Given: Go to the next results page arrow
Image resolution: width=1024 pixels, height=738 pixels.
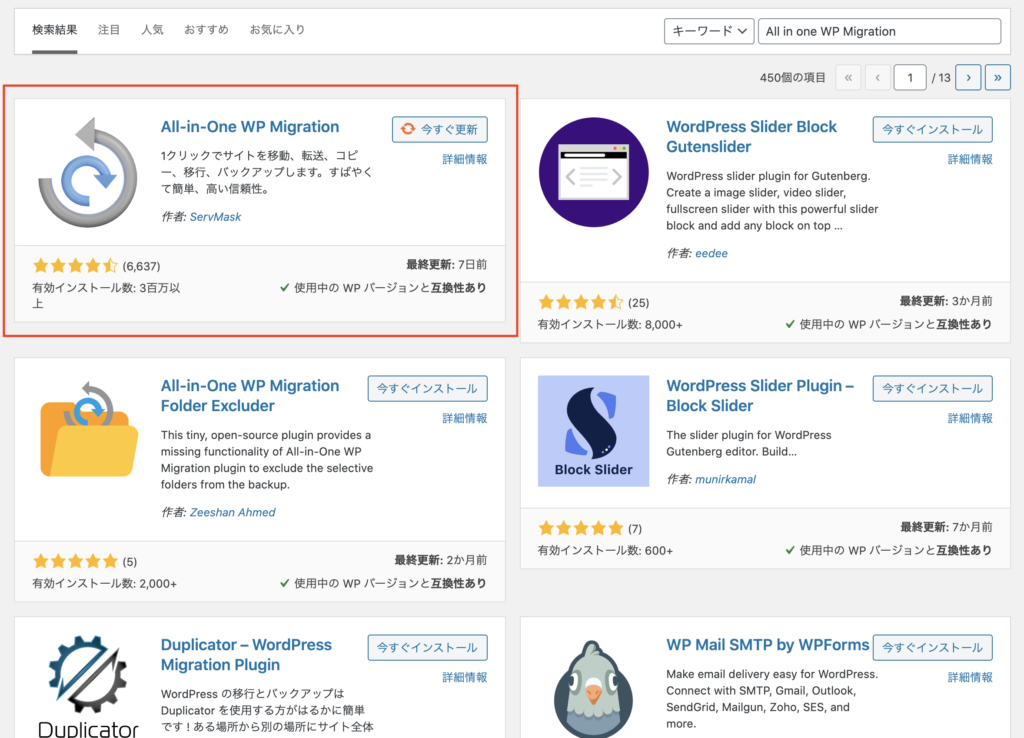Looking at the screenshot, I should 968,78.
